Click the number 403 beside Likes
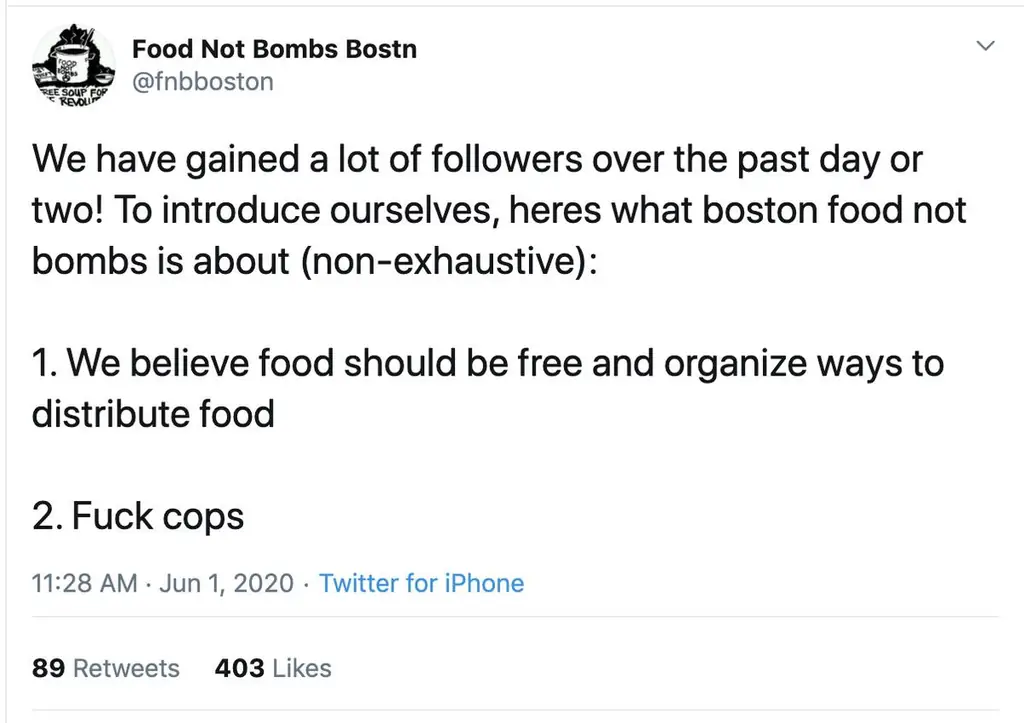The width and height of the screenshot is (1024, 723). point(240,668)
